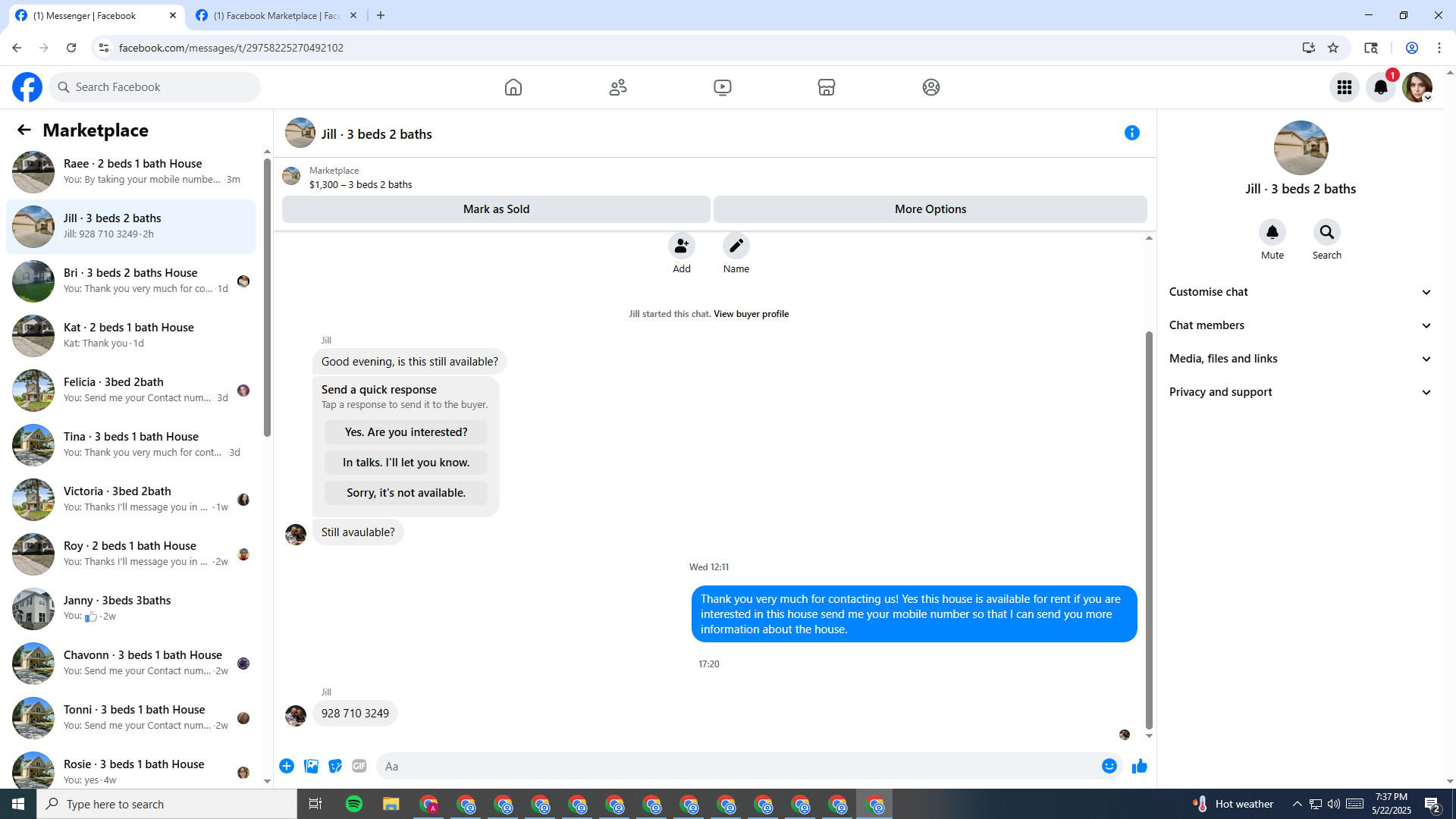This screenshot has height=819, width=1456.
Task: Open the Janny 3beds 3baths chat
Action: tap(130, 608)
